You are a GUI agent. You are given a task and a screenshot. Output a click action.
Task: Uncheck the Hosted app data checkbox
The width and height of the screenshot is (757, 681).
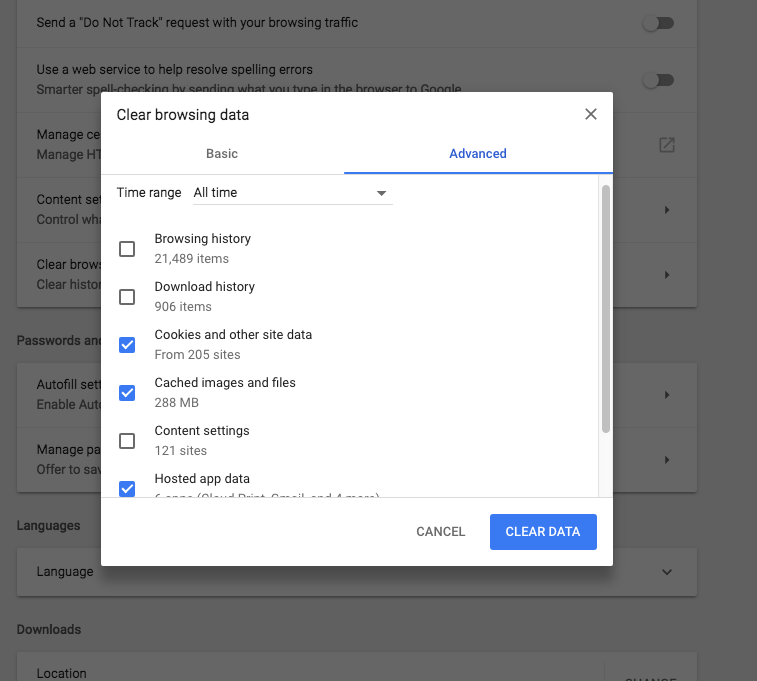[127, 488]
